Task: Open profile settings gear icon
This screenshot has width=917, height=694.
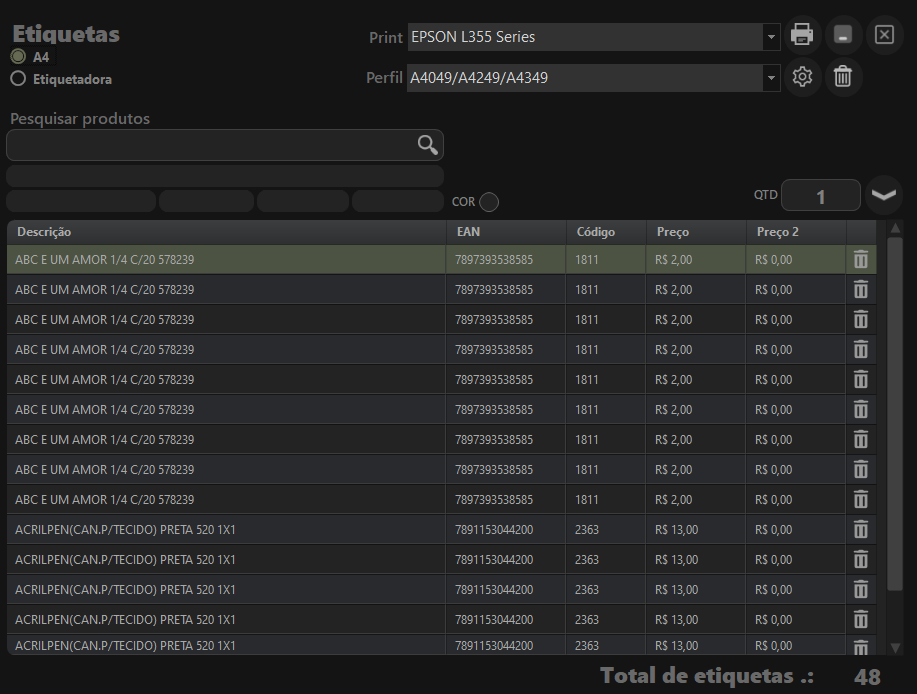Action: tap(802, 77)
